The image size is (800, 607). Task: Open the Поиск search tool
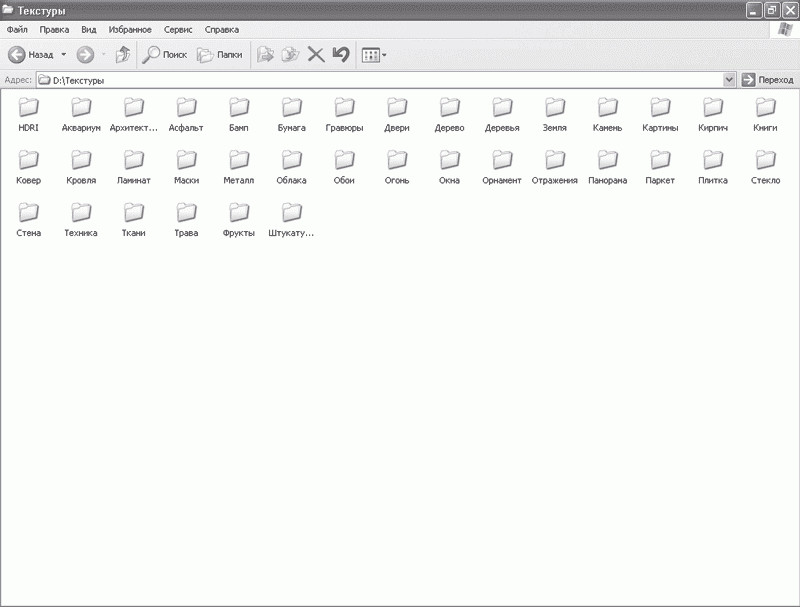pos(165,55)
